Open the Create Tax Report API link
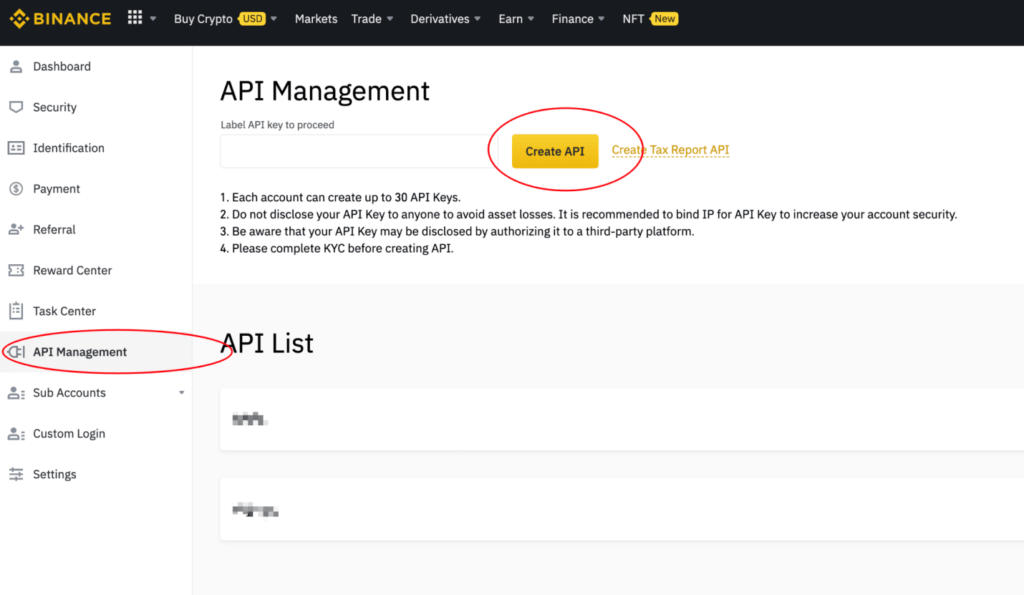 click(670, 151)
